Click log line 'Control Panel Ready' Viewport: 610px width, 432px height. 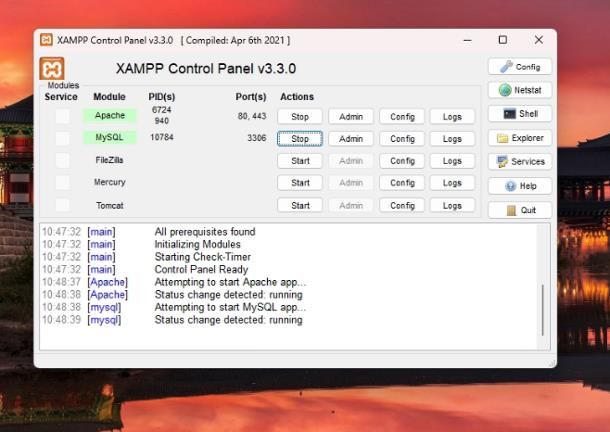pyautogui.click(x=202, y=269)
